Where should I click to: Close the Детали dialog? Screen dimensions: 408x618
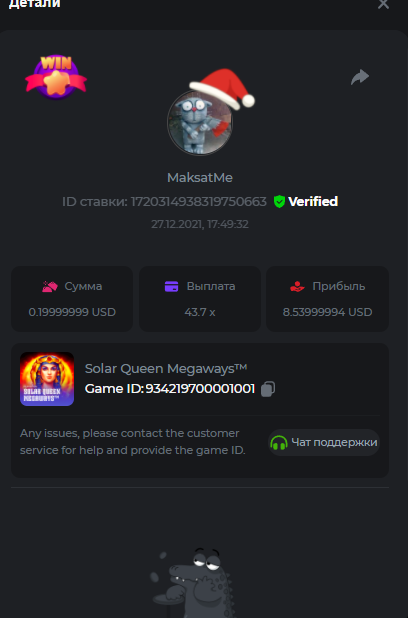[x=383, y=4]
